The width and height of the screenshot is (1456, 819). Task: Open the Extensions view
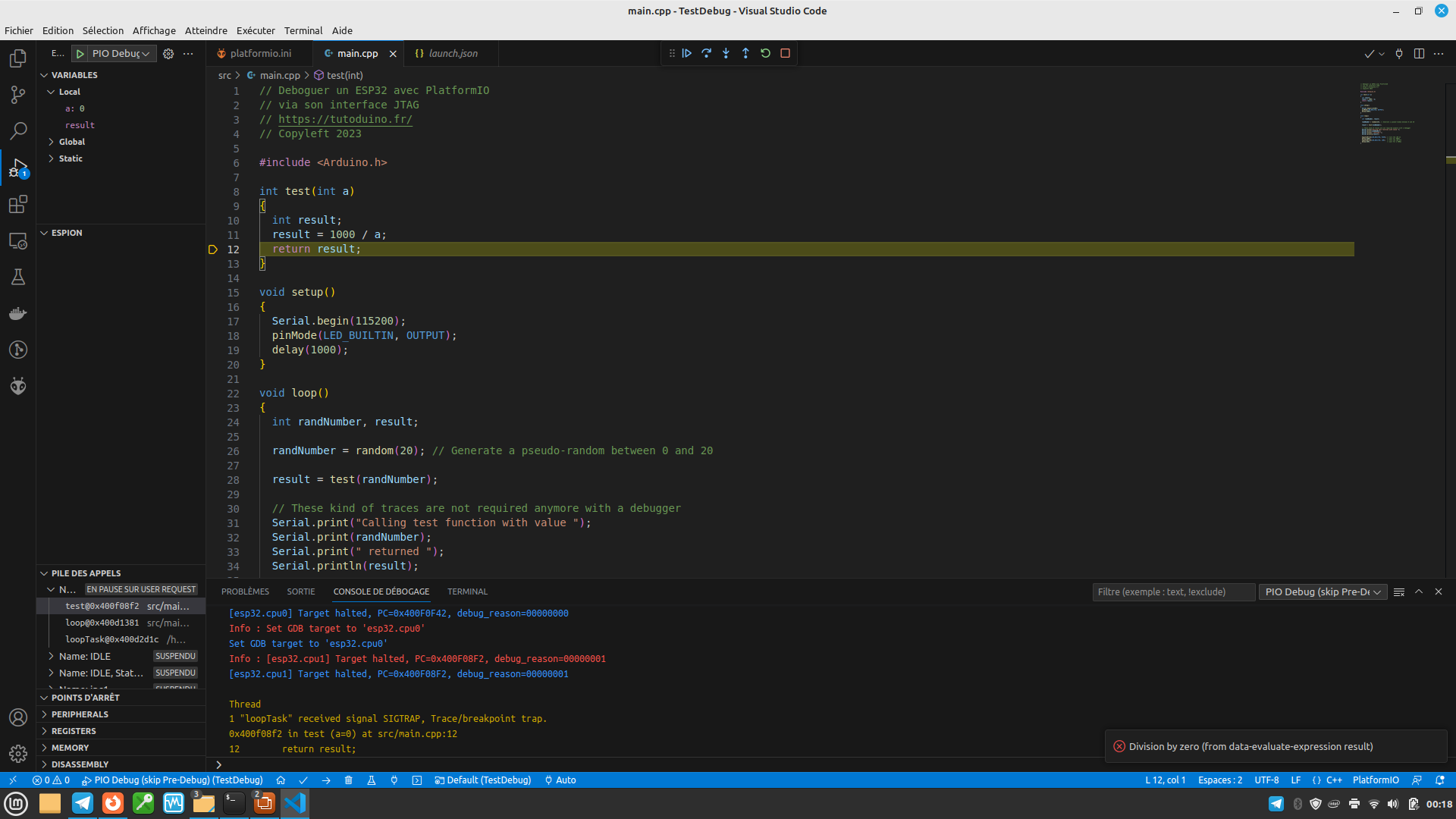point(18,204)
